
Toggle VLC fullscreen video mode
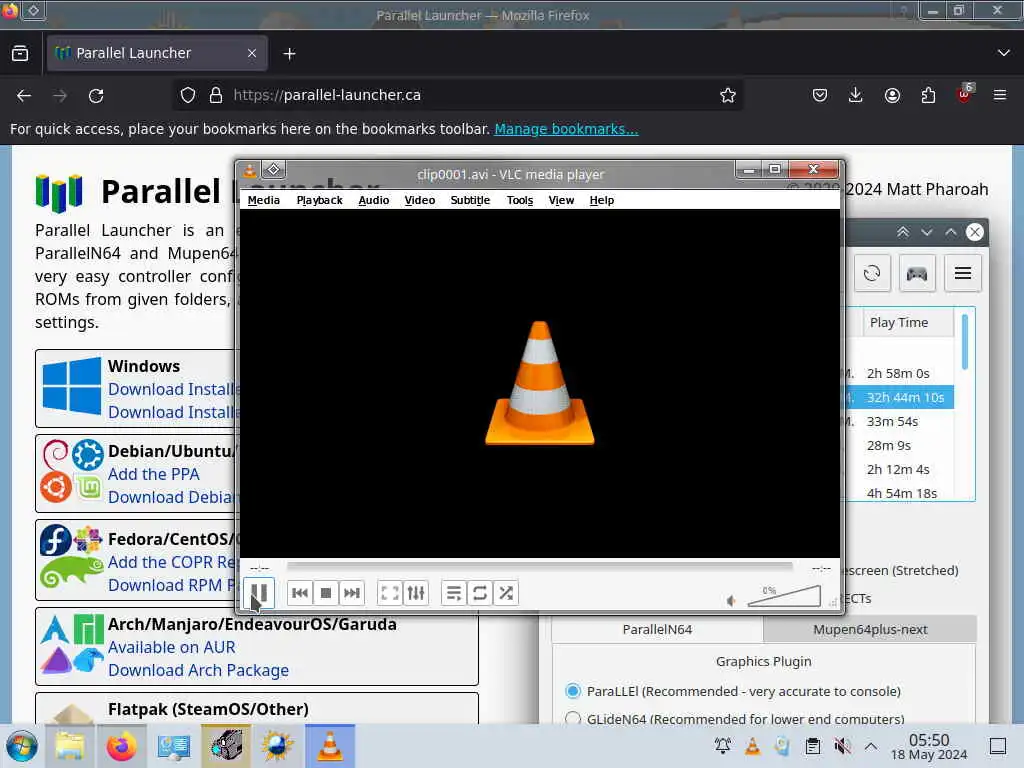coord(390,593)
